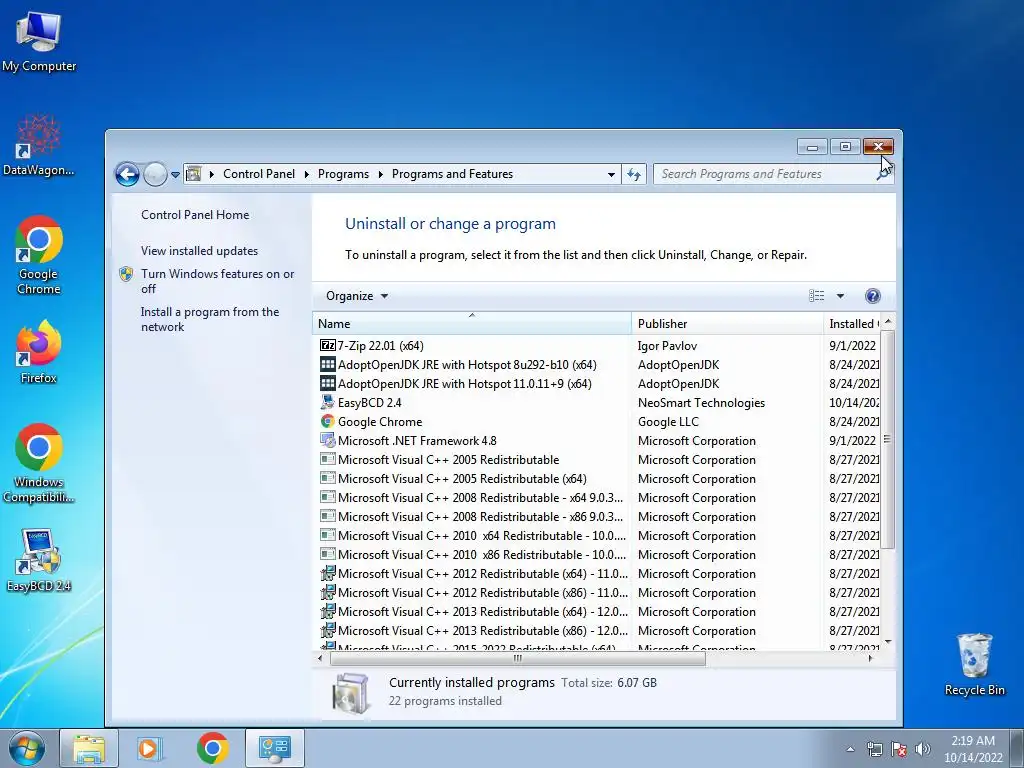The image size is (1024, 768).
Task: Select Visual C++ 2008 Redistributable x86 row
Action: [x=596, y=517]
